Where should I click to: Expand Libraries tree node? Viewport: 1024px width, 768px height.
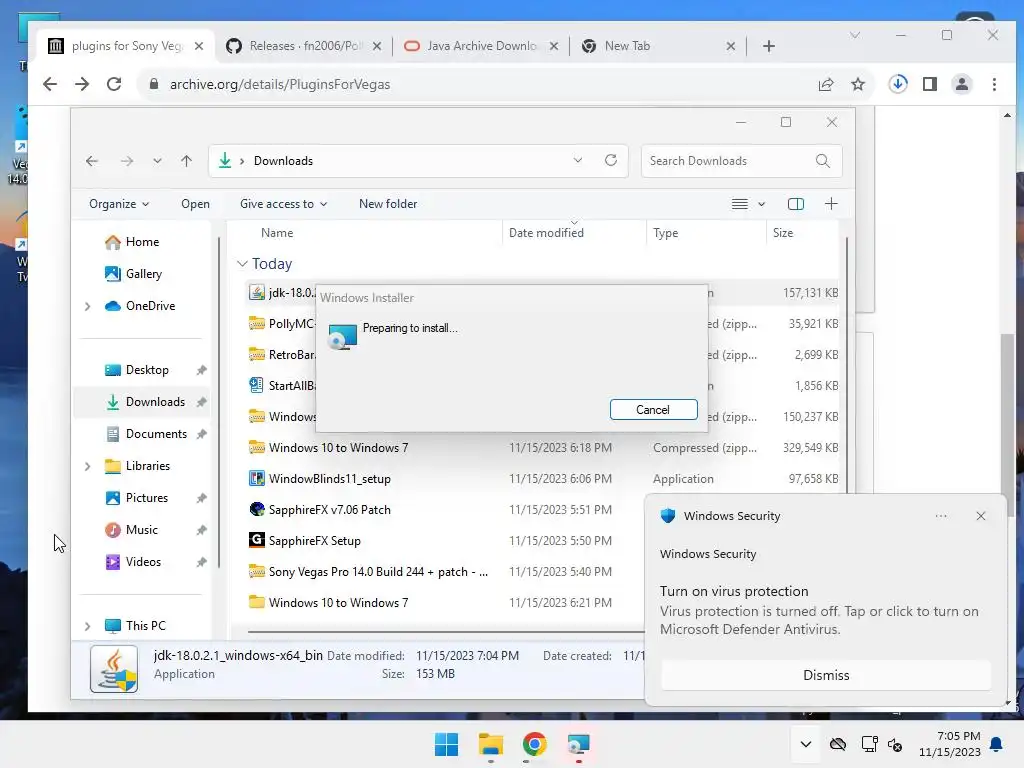coord(88,466)
